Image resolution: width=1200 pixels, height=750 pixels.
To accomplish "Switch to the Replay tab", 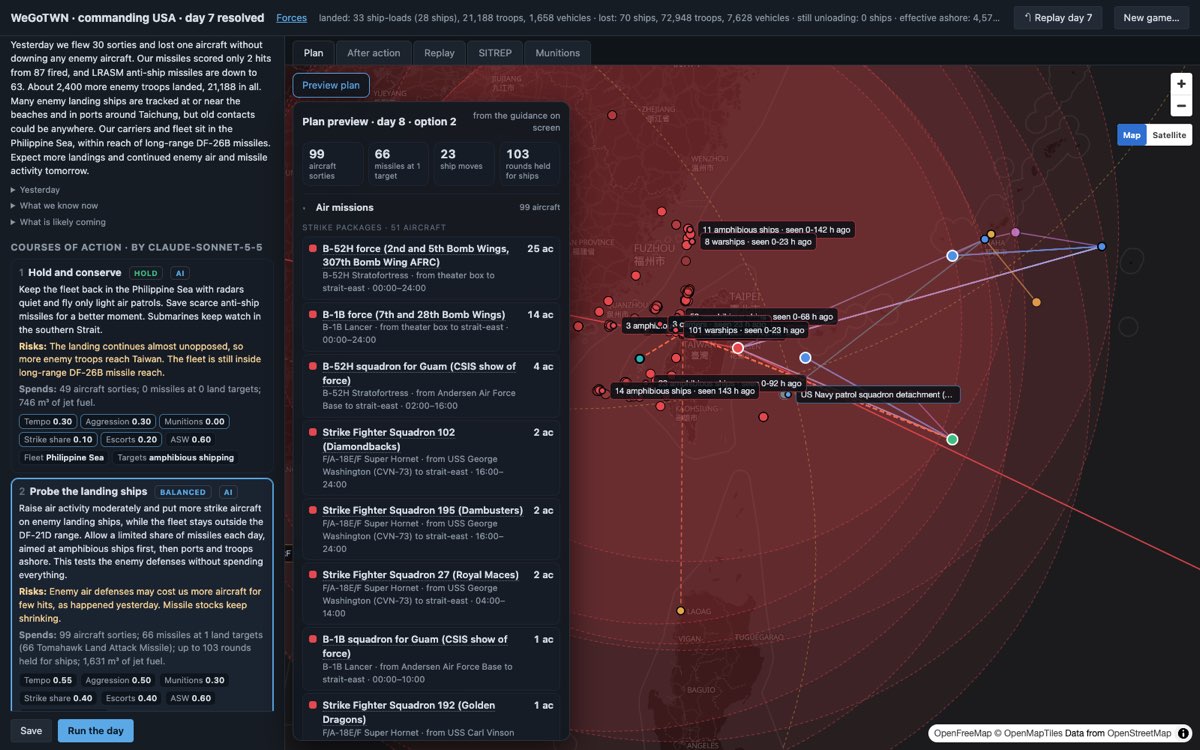I will click(x=439, y=53).
